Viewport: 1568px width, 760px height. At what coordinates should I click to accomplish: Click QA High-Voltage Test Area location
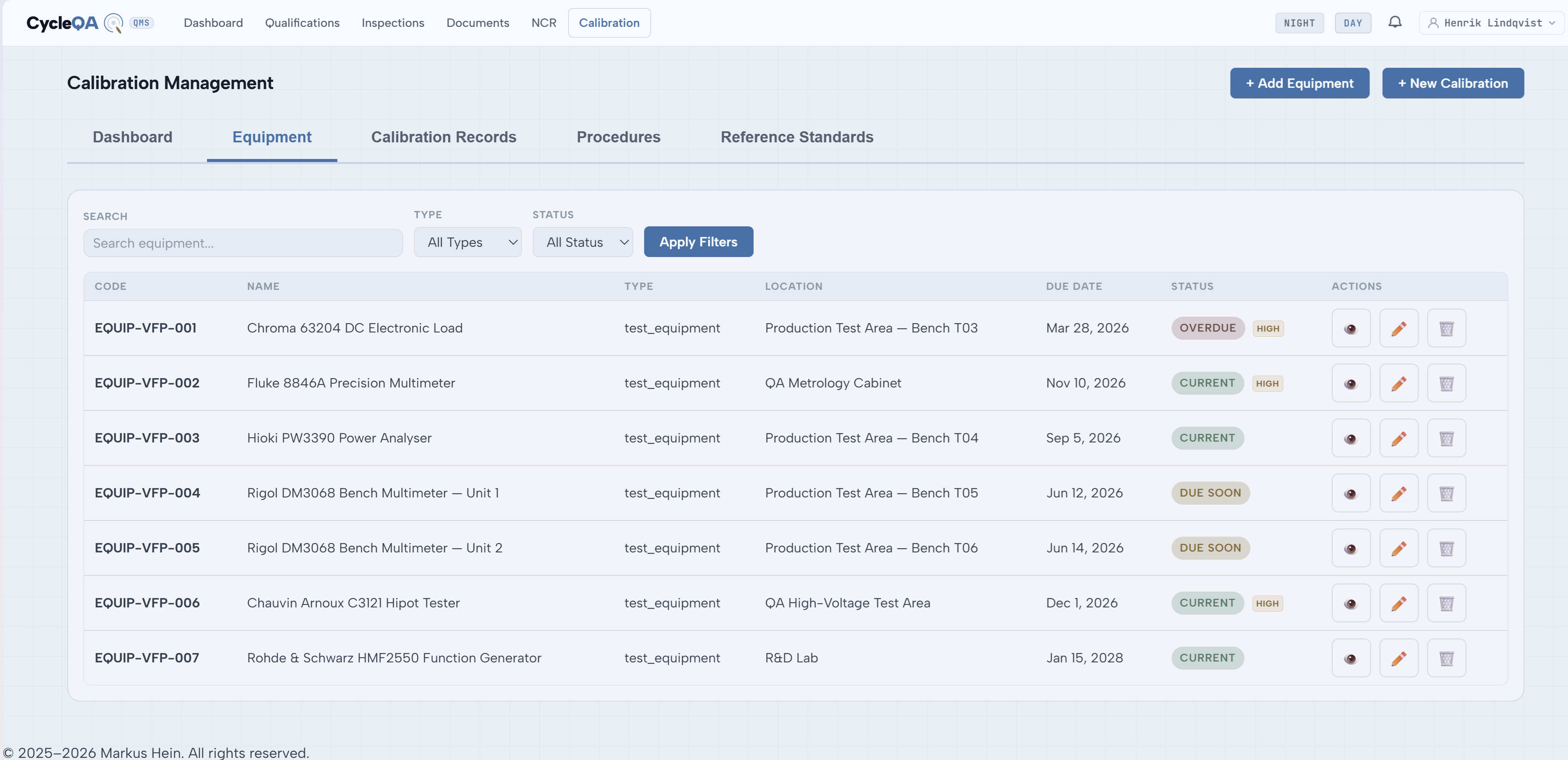(x=847, y=603)
